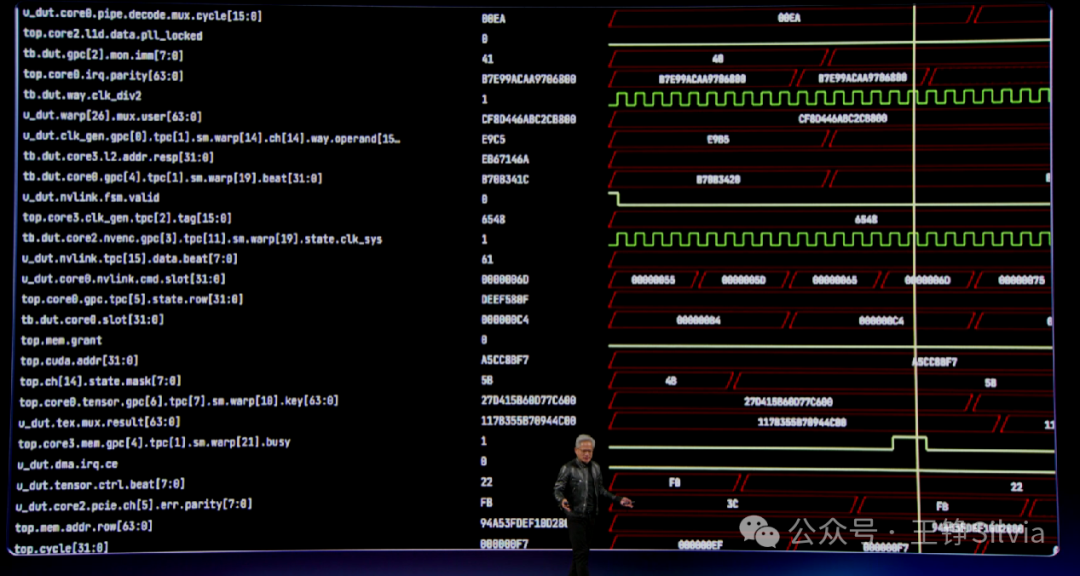Click the 00000075 segment in cmd.slot waveform
Image resolution: width=1080 pixels, height=576 pixels.
pyautogui.click(x=1021, y=280)
